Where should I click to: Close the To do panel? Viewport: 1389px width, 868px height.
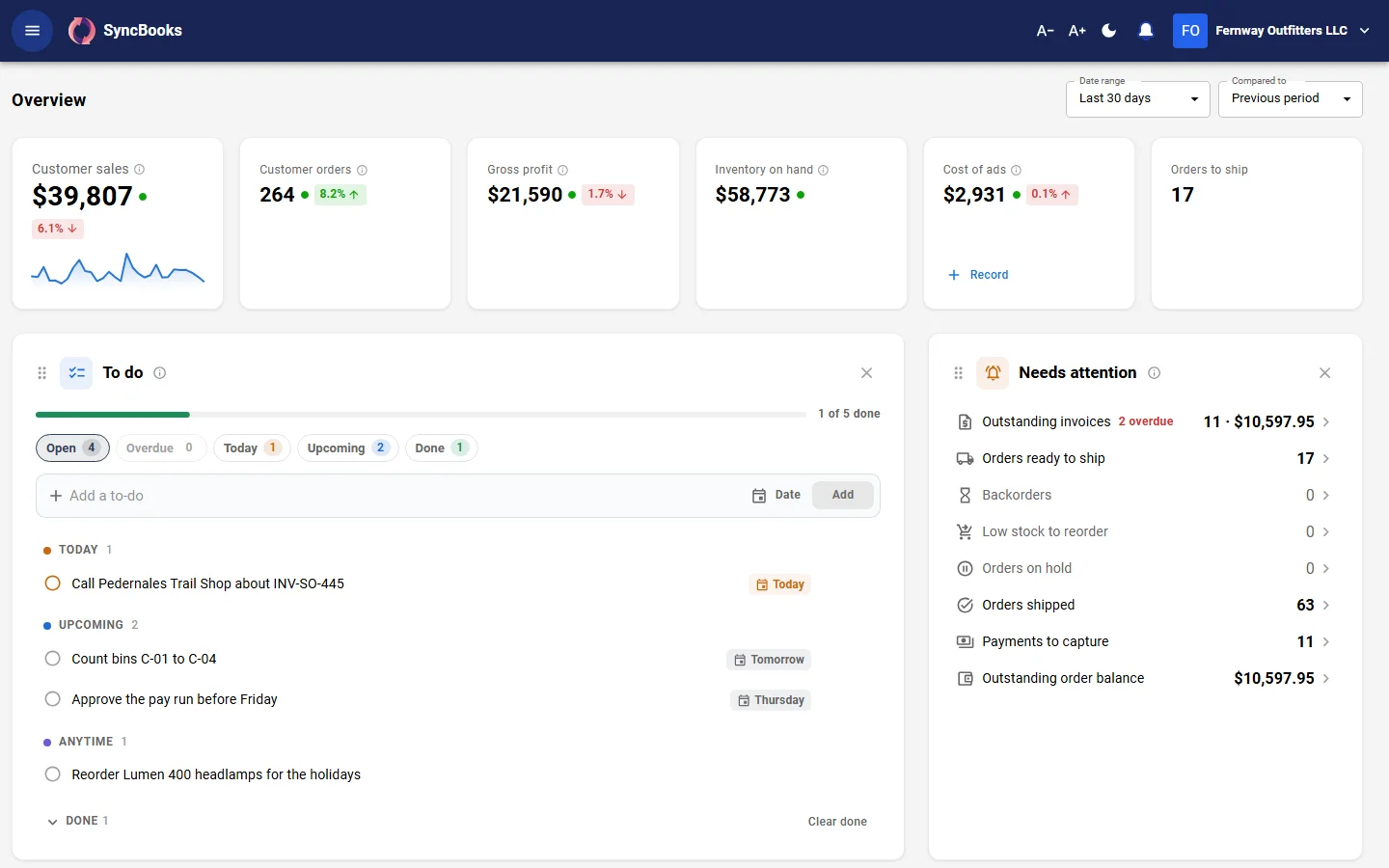pyautogui.click(x=866, y=373)
